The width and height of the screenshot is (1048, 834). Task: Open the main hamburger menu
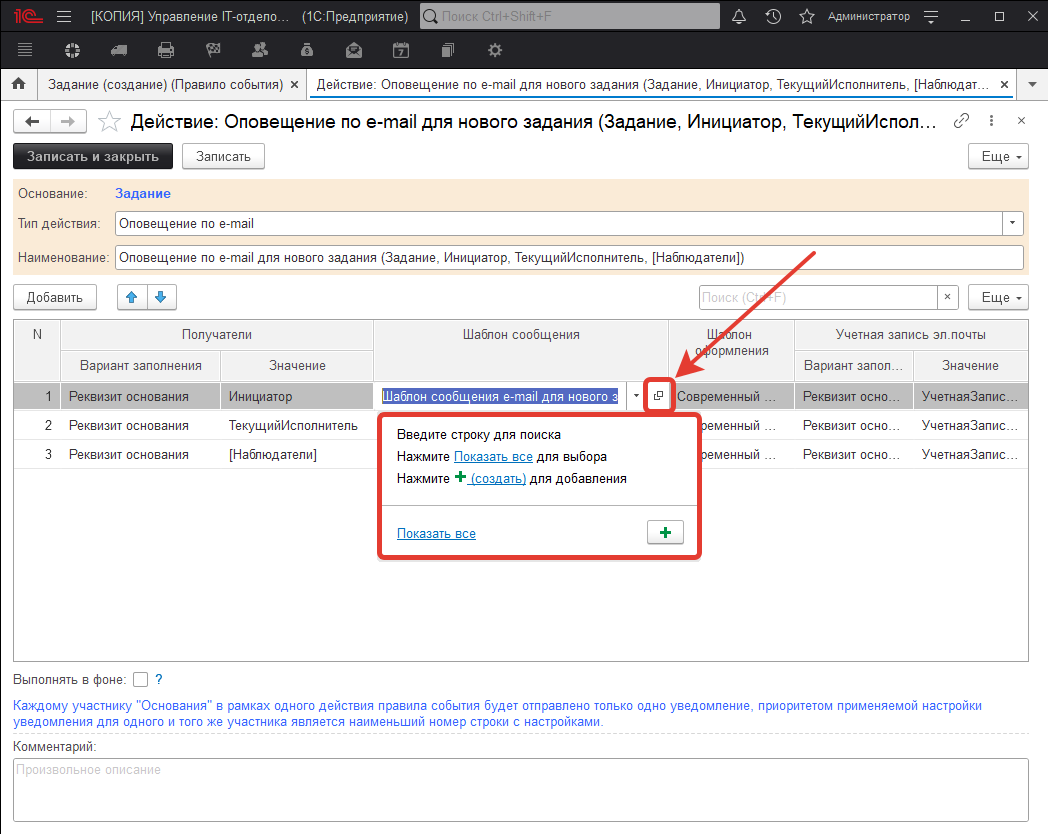[x=64, y=17]
